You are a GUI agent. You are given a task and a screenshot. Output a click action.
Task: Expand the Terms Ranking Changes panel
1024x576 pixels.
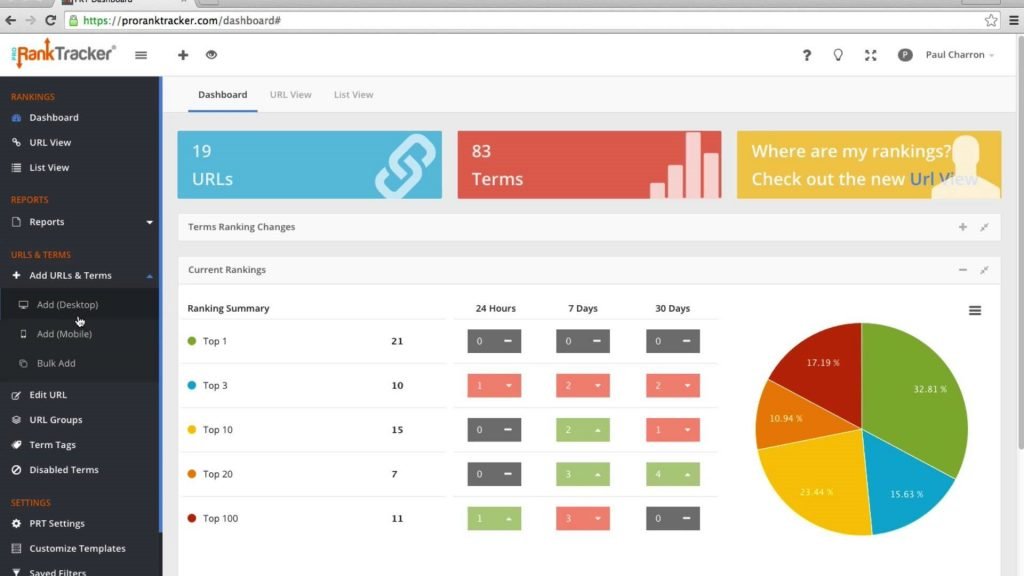(x=963, y=227)
